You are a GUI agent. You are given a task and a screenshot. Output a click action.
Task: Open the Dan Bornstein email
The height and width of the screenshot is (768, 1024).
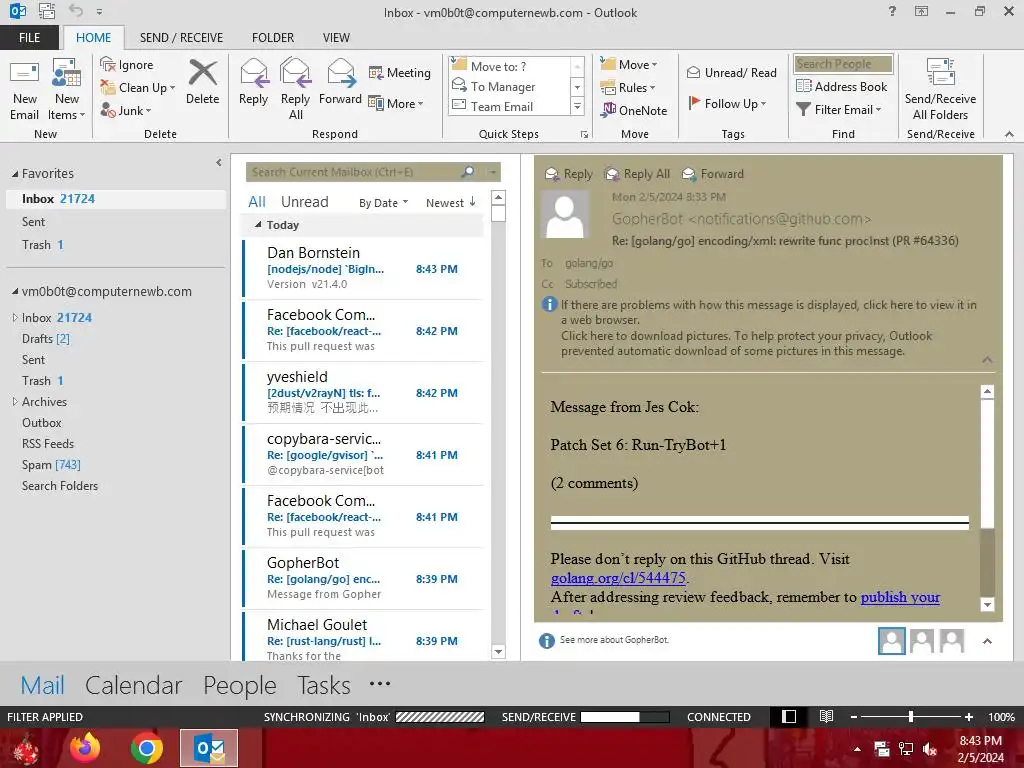pos(363,268)
